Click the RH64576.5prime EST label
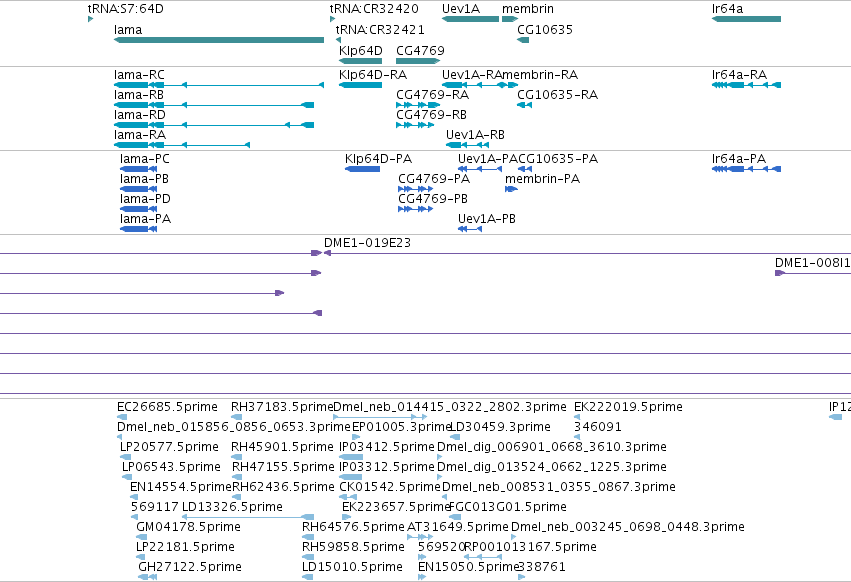The height and width of the screenshot is (582, 851). click(x=353, y=527)
